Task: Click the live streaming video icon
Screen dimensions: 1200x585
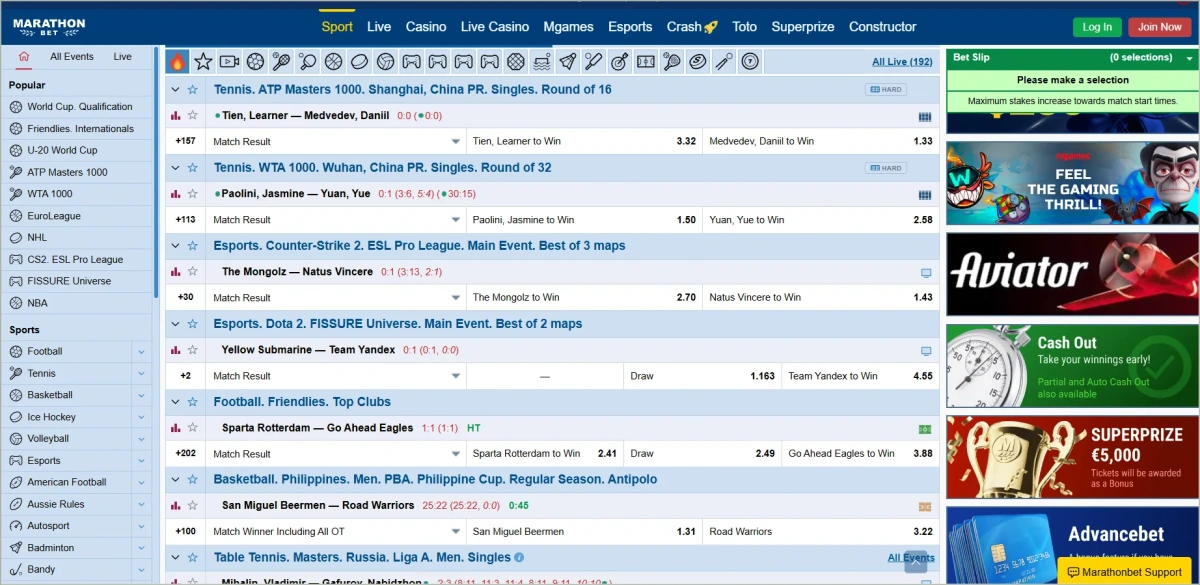Action: pos(229,61)
